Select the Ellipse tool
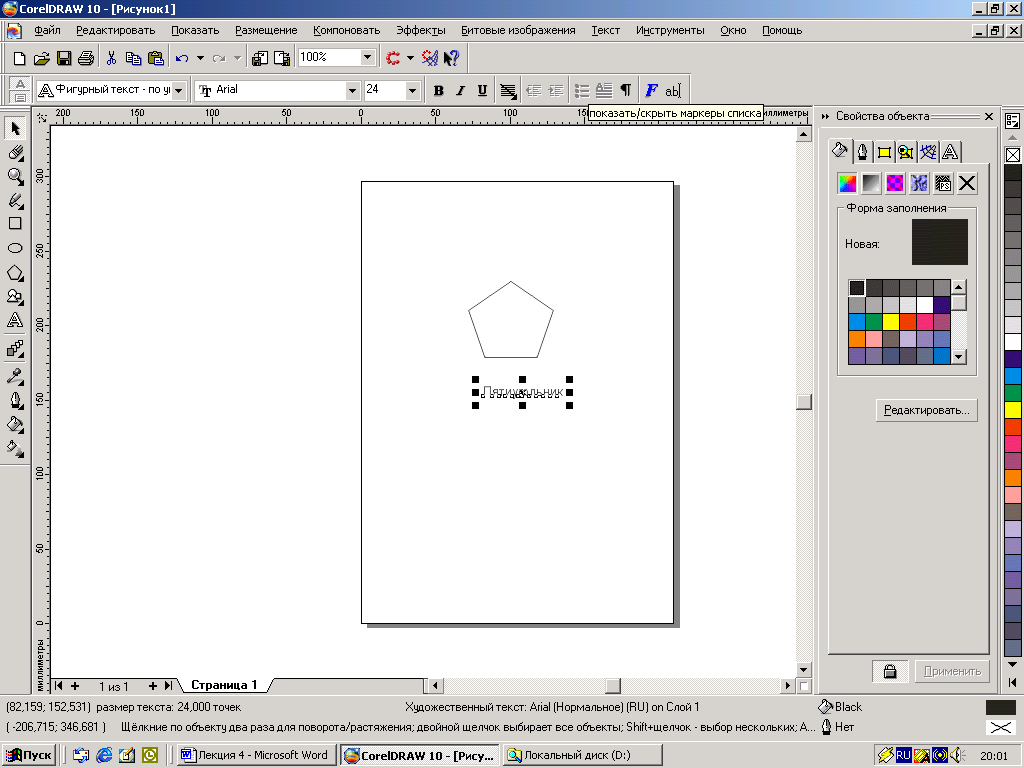The image size is (1024, 768). [15, 248]
